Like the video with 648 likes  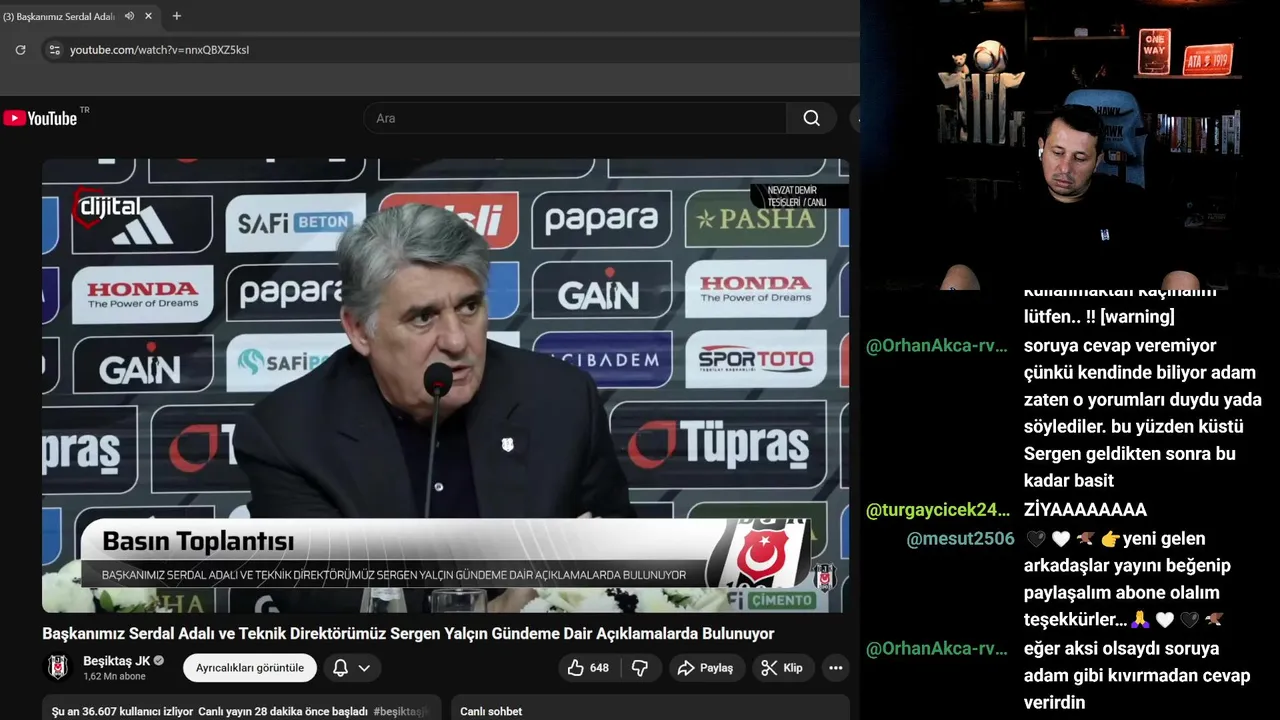(x=588, y=668)
